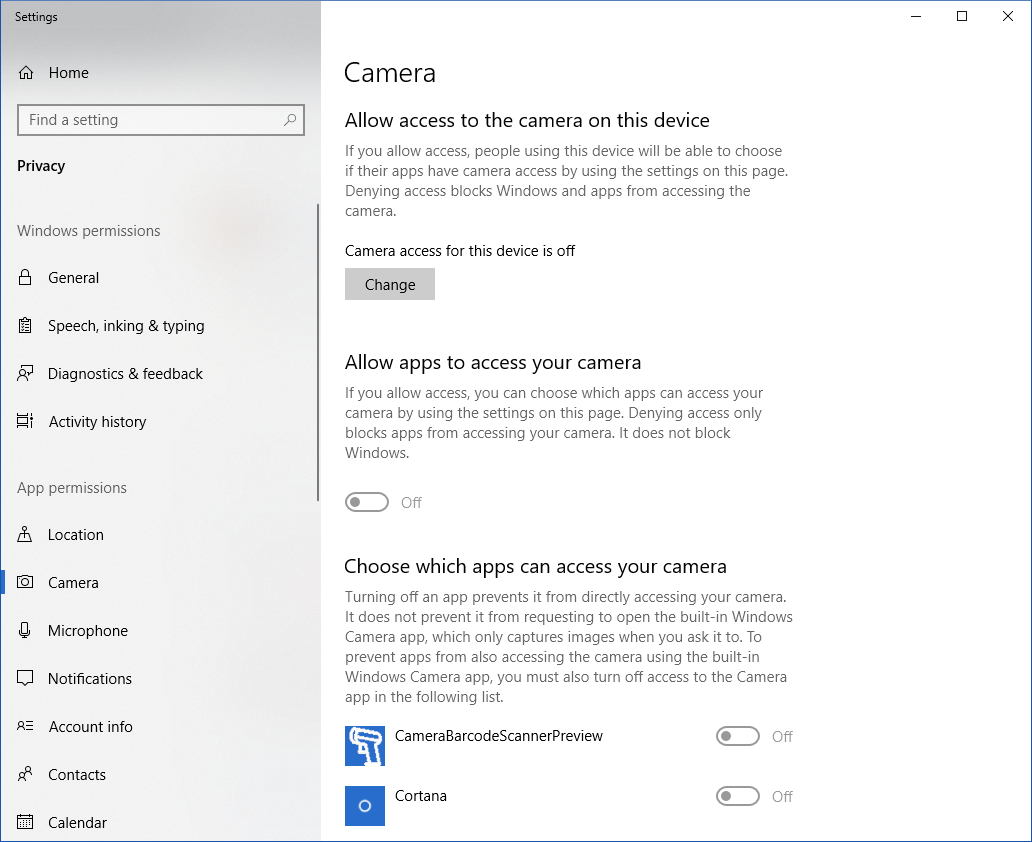Click the Change button for camera access
The image size is (1032, 842).
click(390, 285)
